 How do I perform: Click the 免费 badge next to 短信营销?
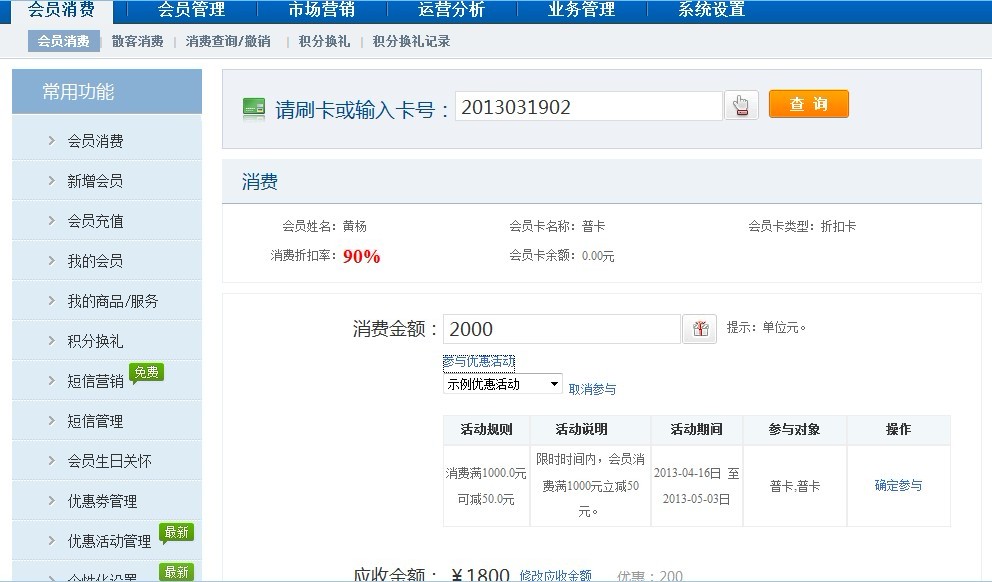[x=146, y=372]
